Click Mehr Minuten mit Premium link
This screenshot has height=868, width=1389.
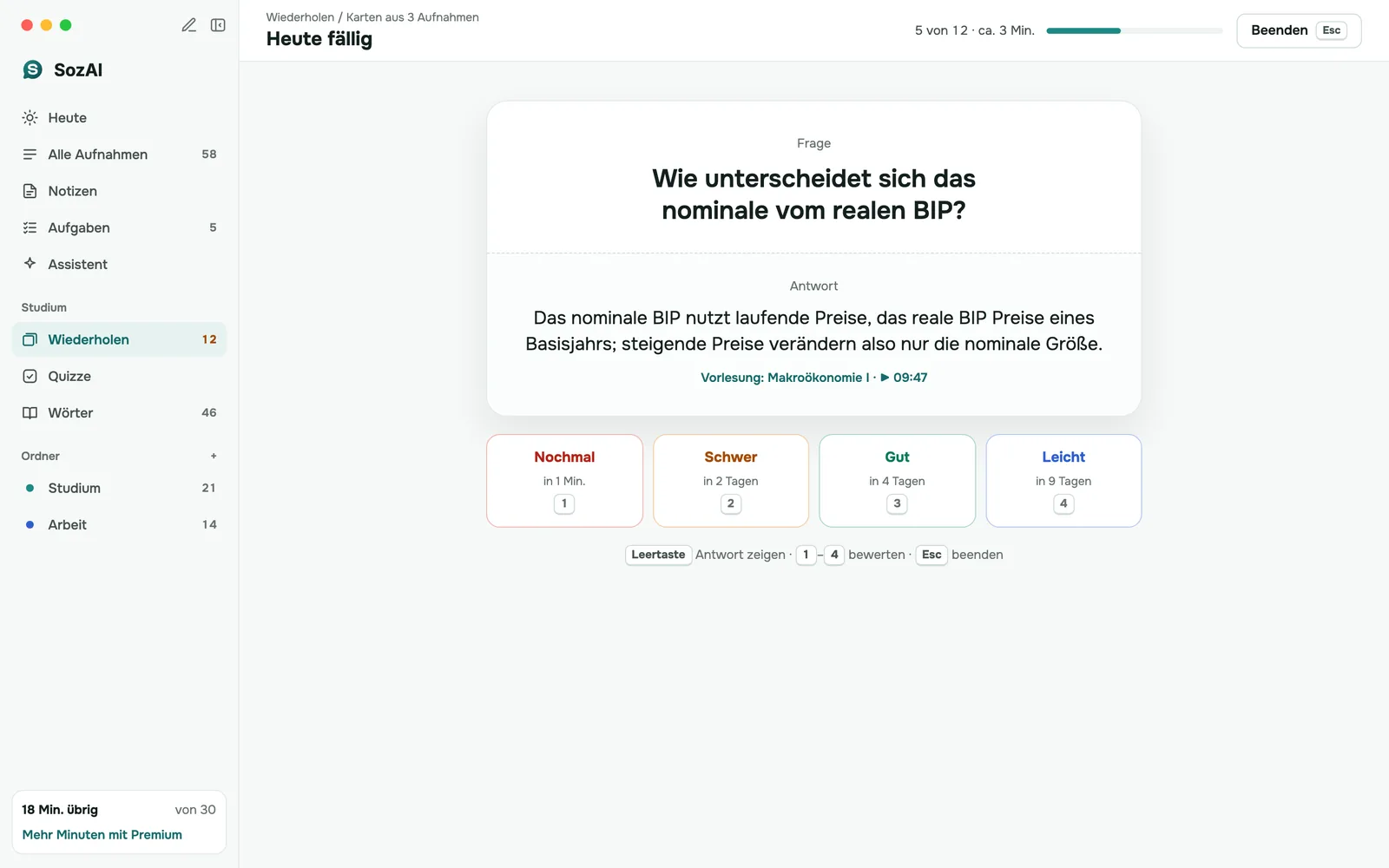pos(102,834)
